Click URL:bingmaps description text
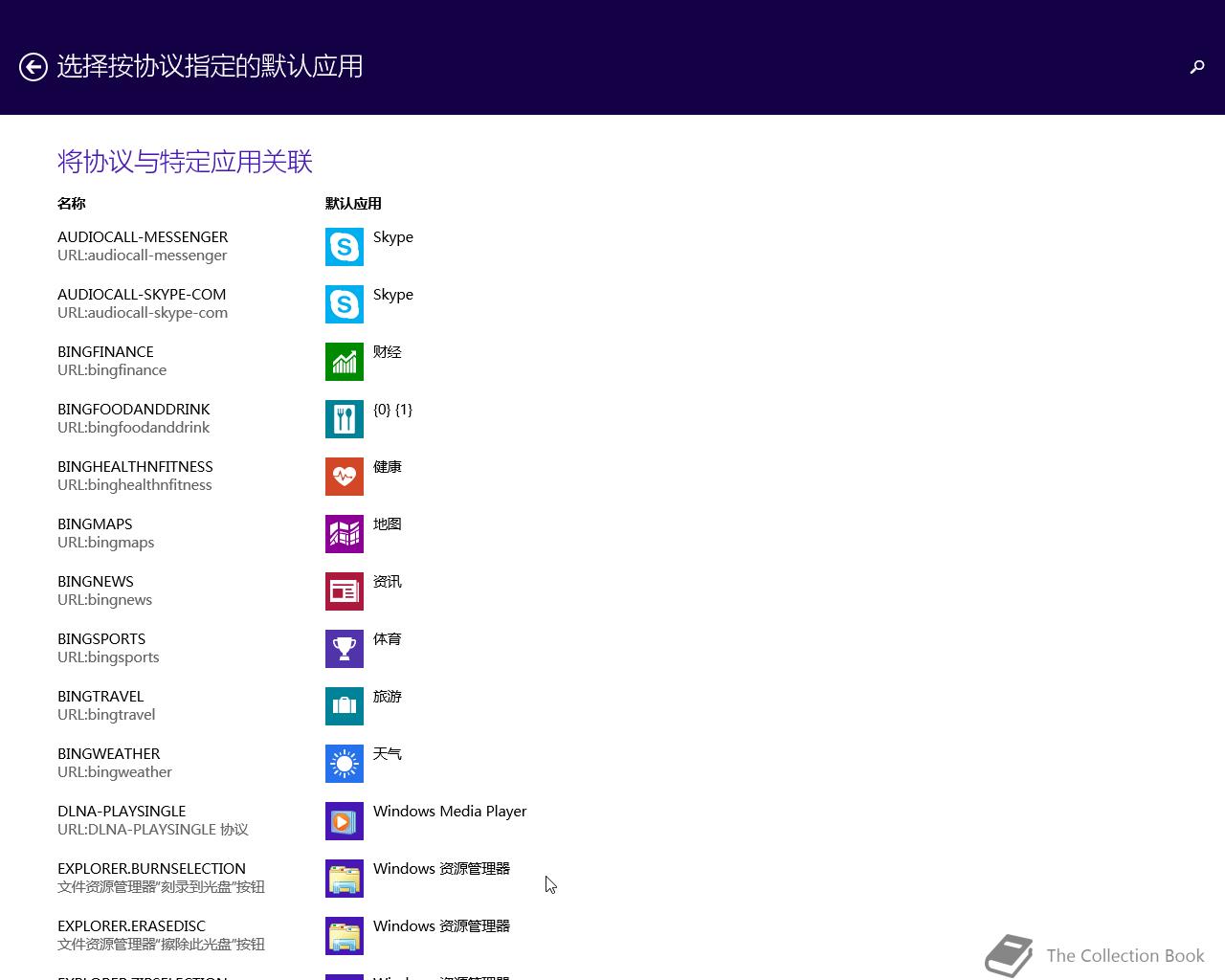Image resolution: width=1225 pixels, height=980 pixels. (106, 543)
